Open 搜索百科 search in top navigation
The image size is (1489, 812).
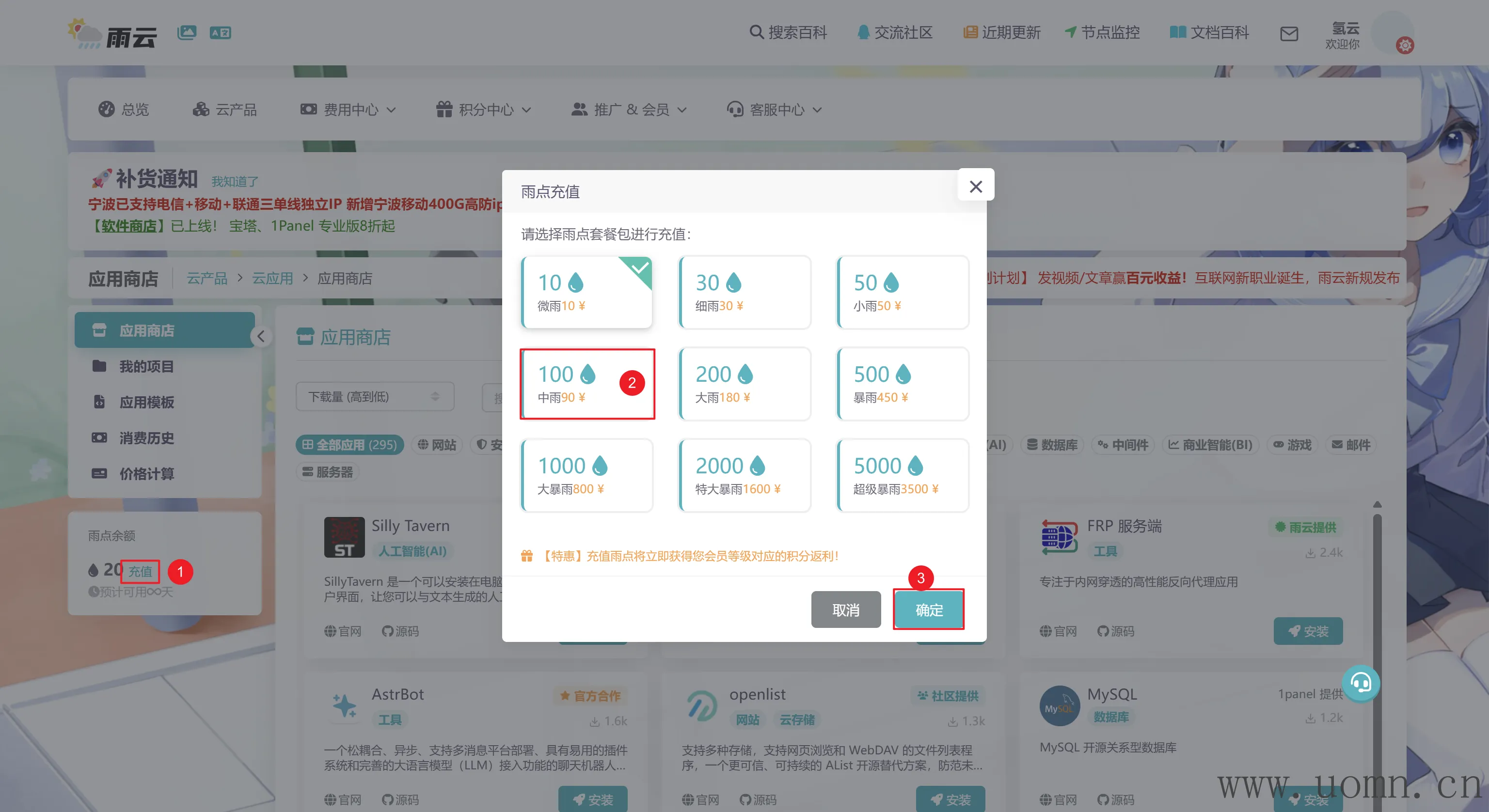click(788, 32)
